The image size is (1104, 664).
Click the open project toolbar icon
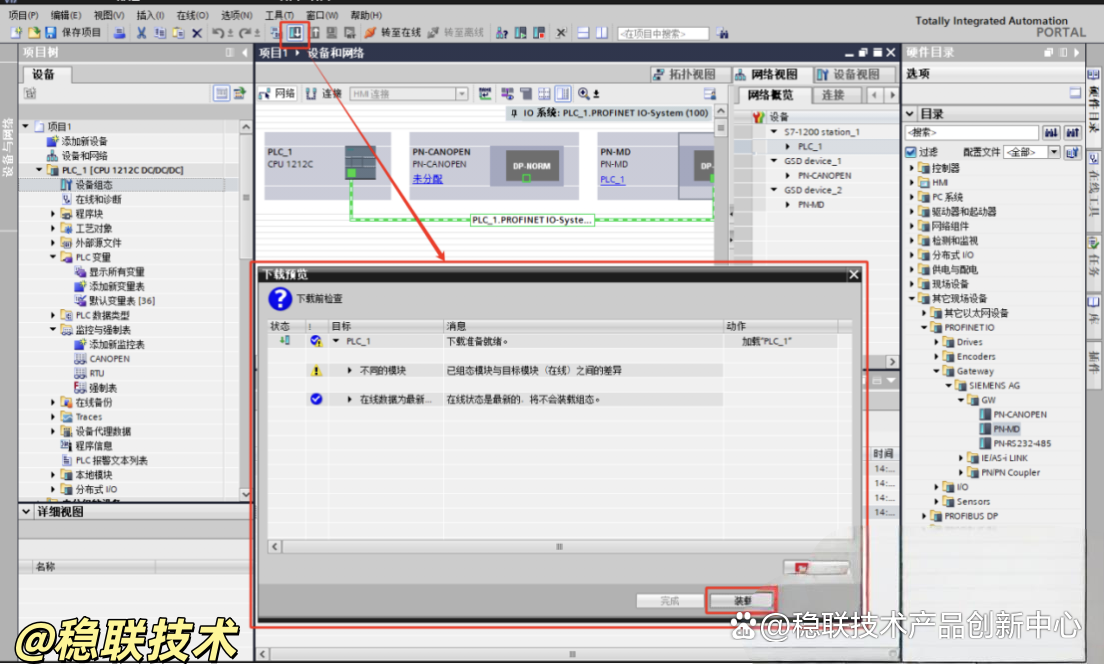[34, 32]
